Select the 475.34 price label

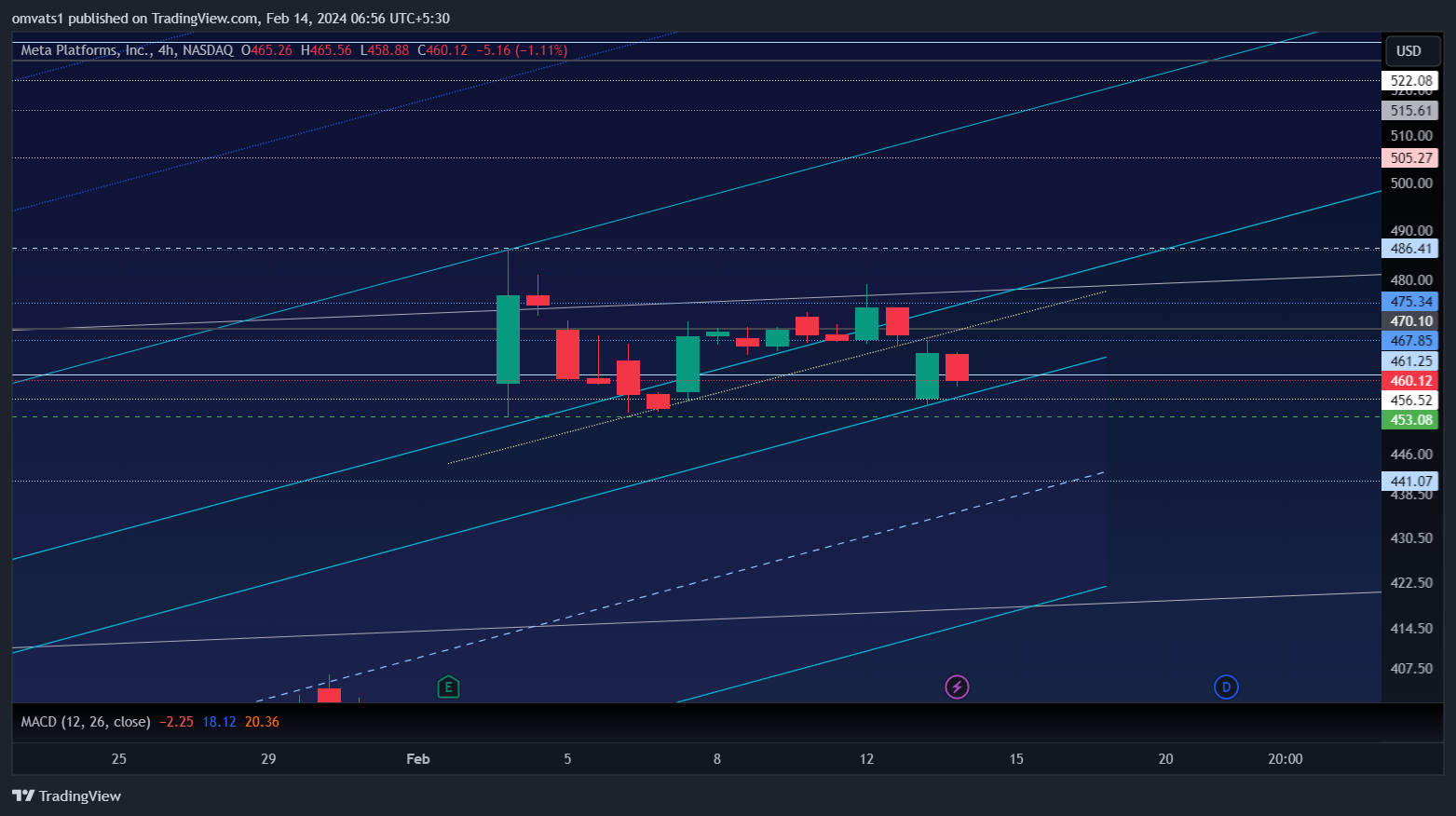[x=1410, y=302]
